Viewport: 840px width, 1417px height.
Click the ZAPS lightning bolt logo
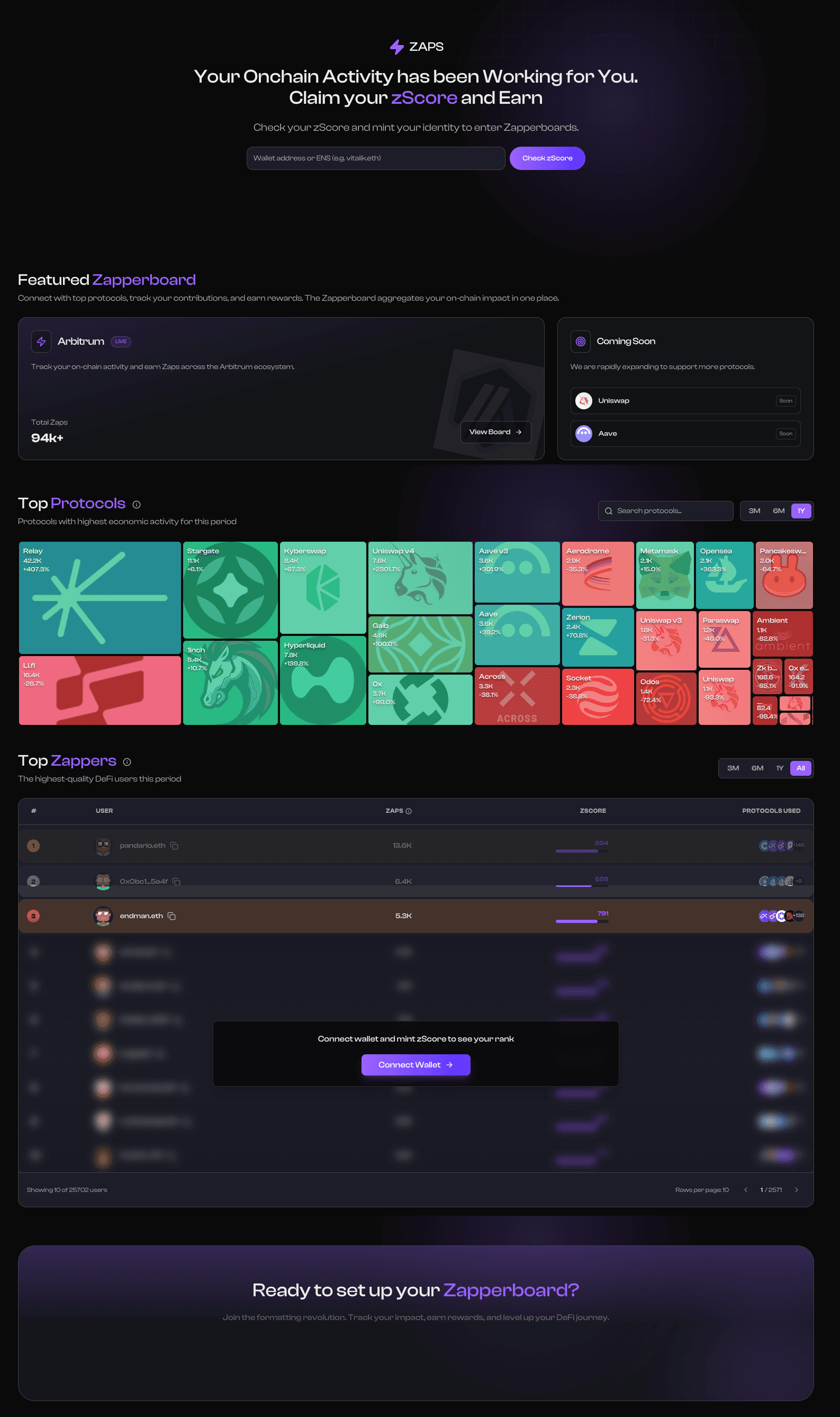(x=397, y=47)
